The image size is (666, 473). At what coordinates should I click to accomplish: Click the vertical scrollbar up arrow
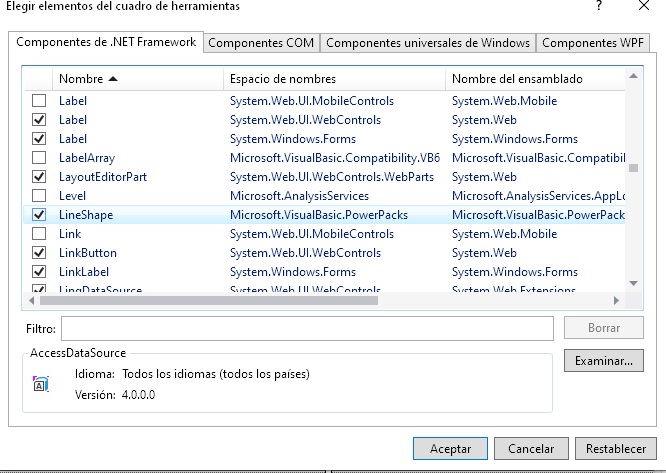[x=634, y=76]
